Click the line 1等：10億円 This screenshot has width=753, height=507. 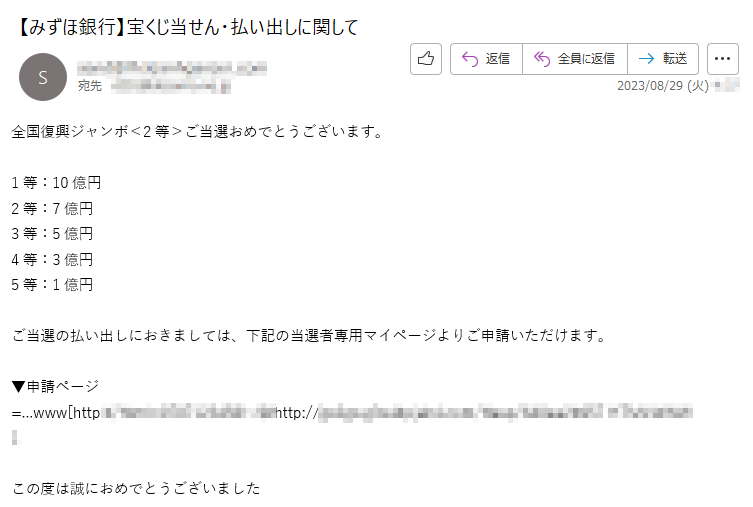point(56,182)
